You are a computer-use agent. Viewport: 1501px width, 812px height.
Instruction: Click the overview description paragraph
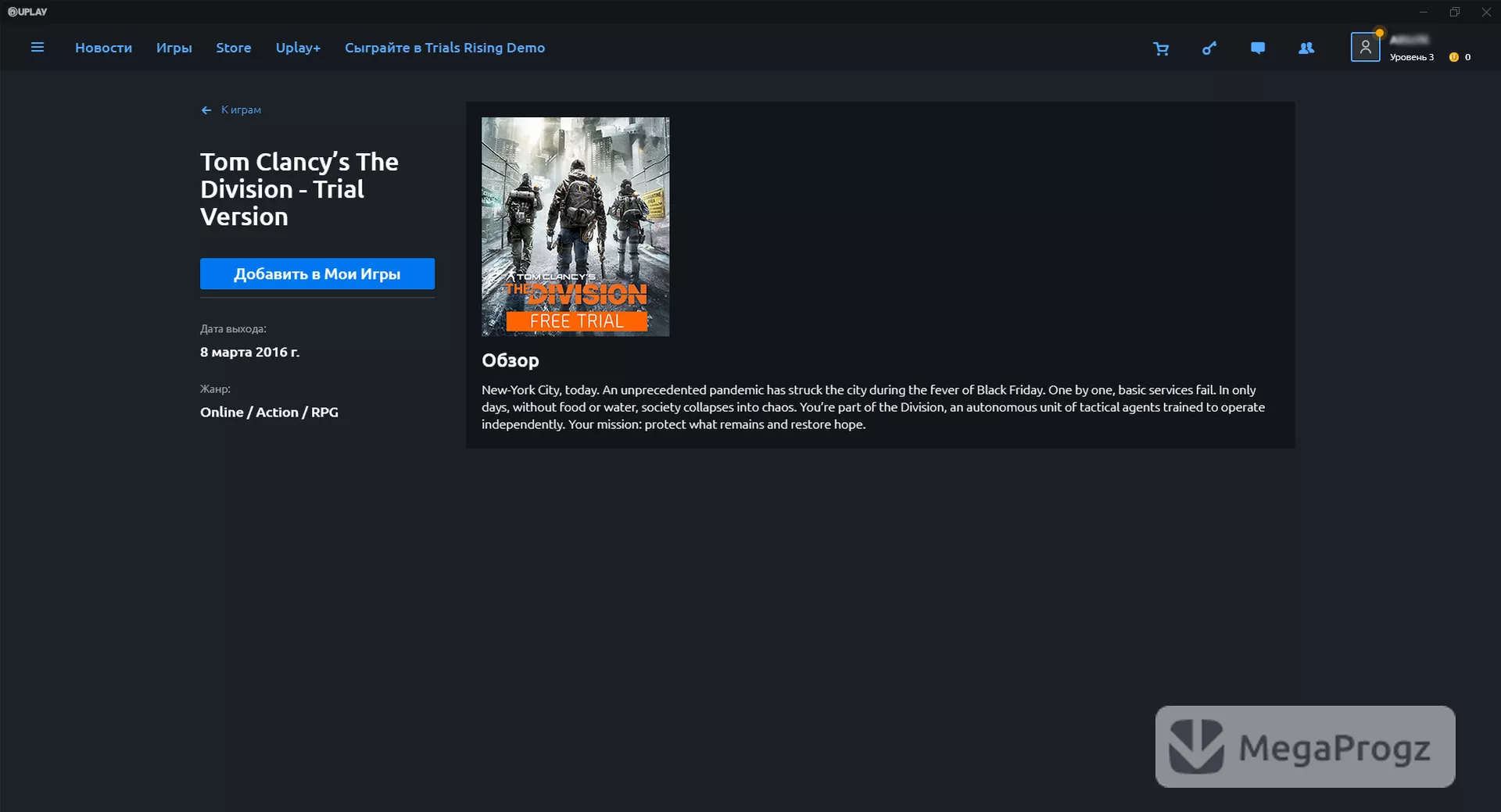point(873,407)
